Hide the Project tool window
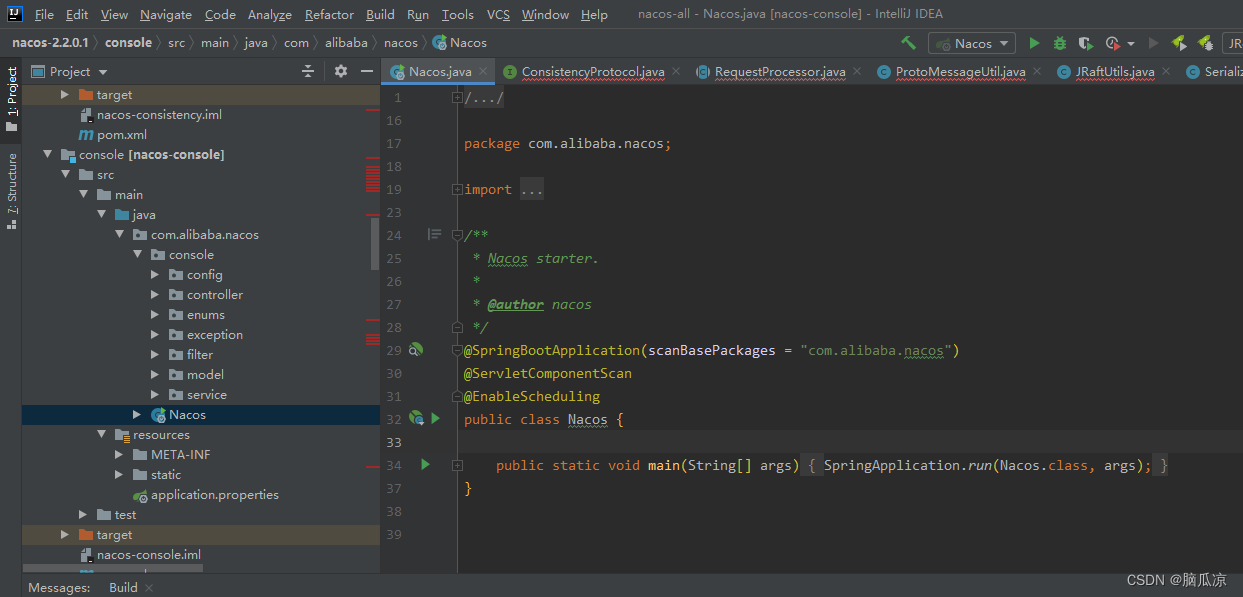Screen dimensions: 1243x597 367,71
